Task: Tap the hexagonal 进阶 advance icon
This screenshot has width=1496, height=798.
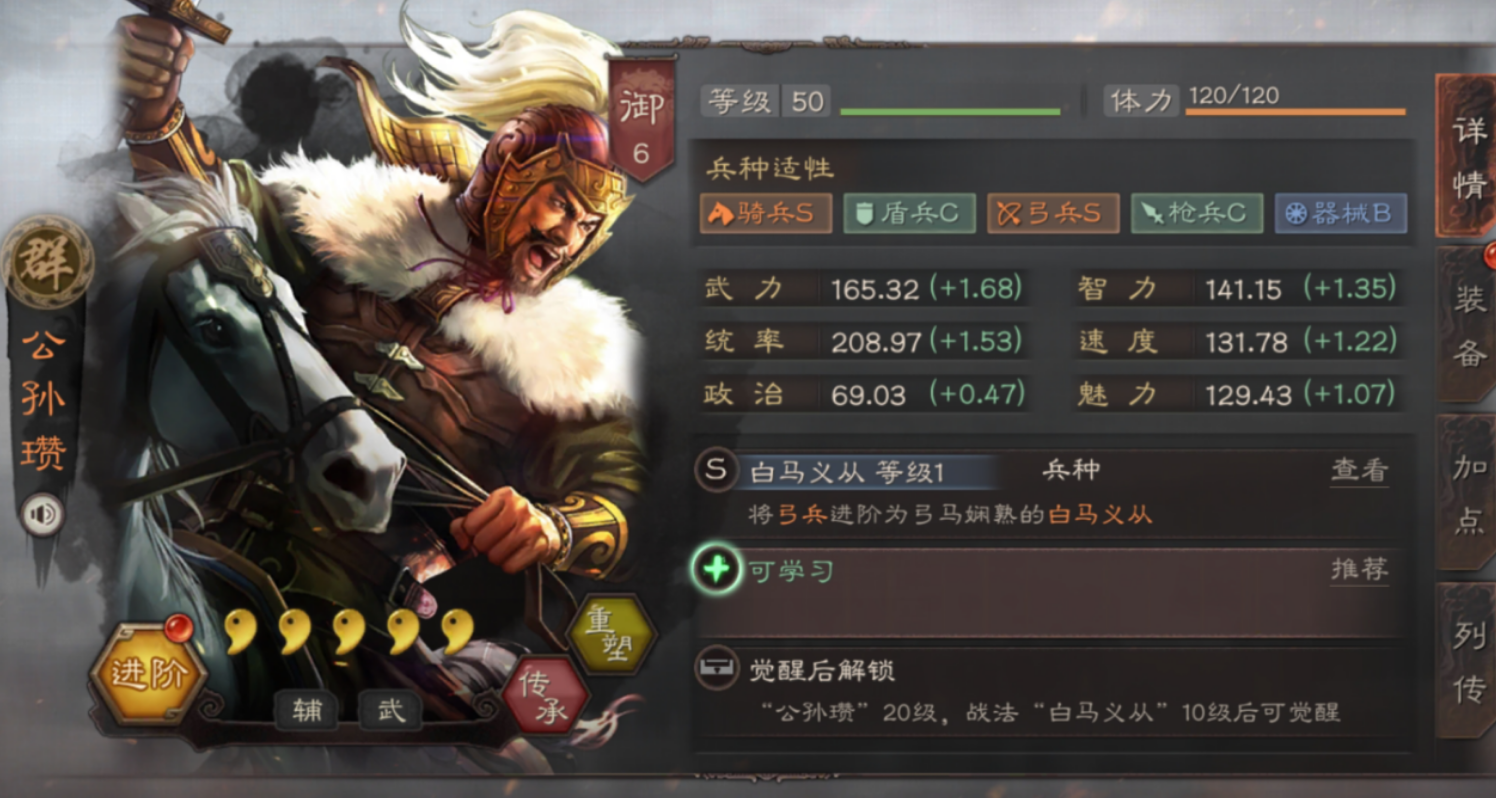Action: point(148,673)
